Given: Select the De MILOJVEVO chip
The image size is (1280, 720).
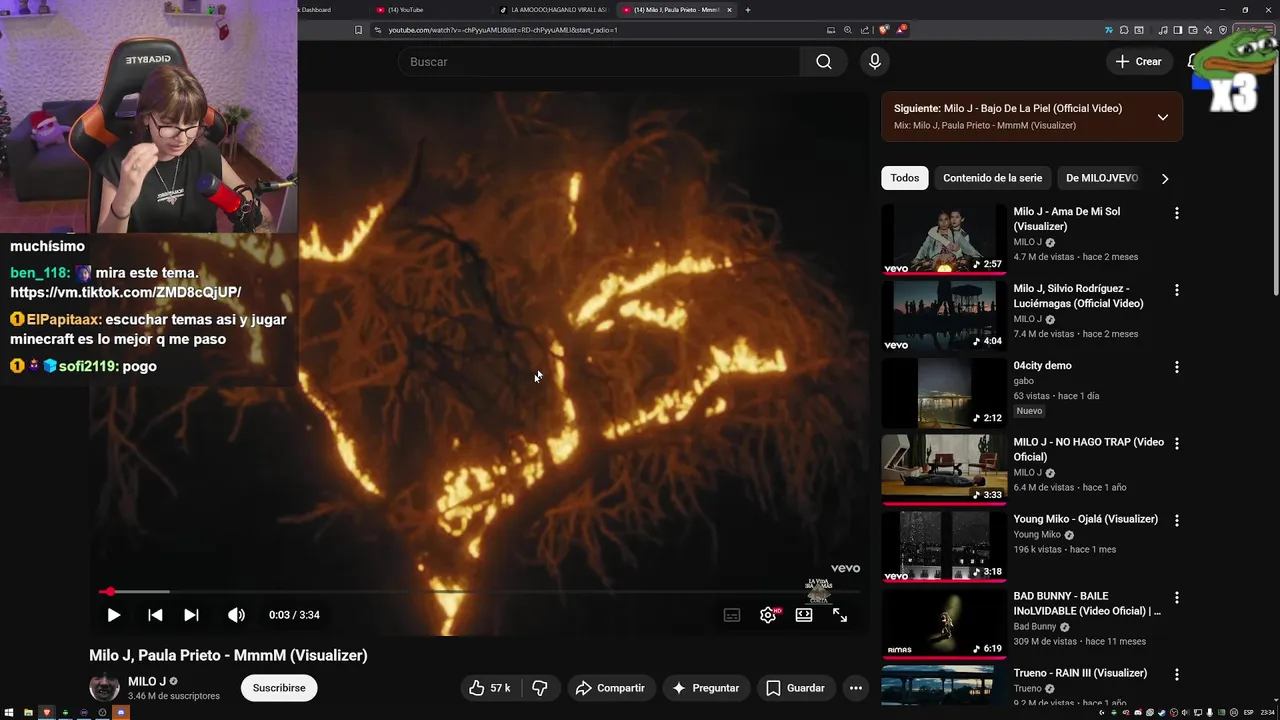Looking at the screenshot, I should (1102, 178).
